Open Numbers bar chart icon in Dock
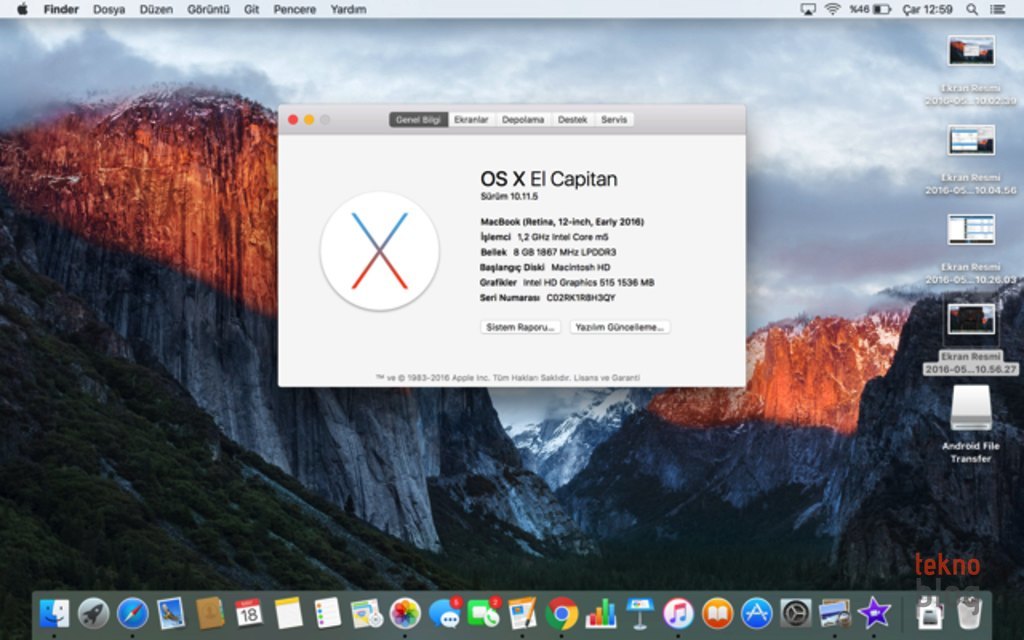The height and width of the screenshot is (640, 1024). [601, 613]
